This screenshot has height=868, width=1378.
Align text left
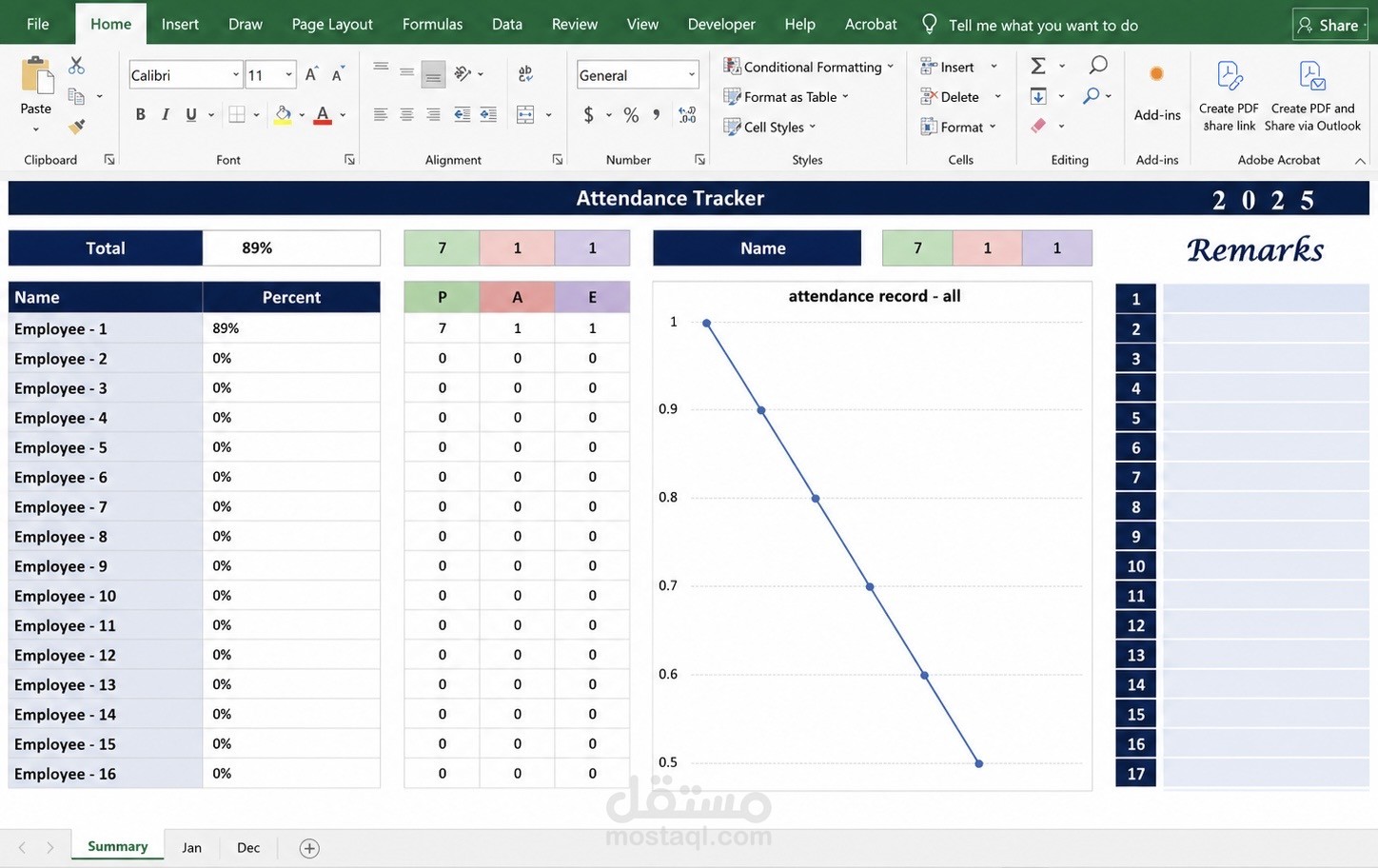pyautogui.click(x=381, y=115)
